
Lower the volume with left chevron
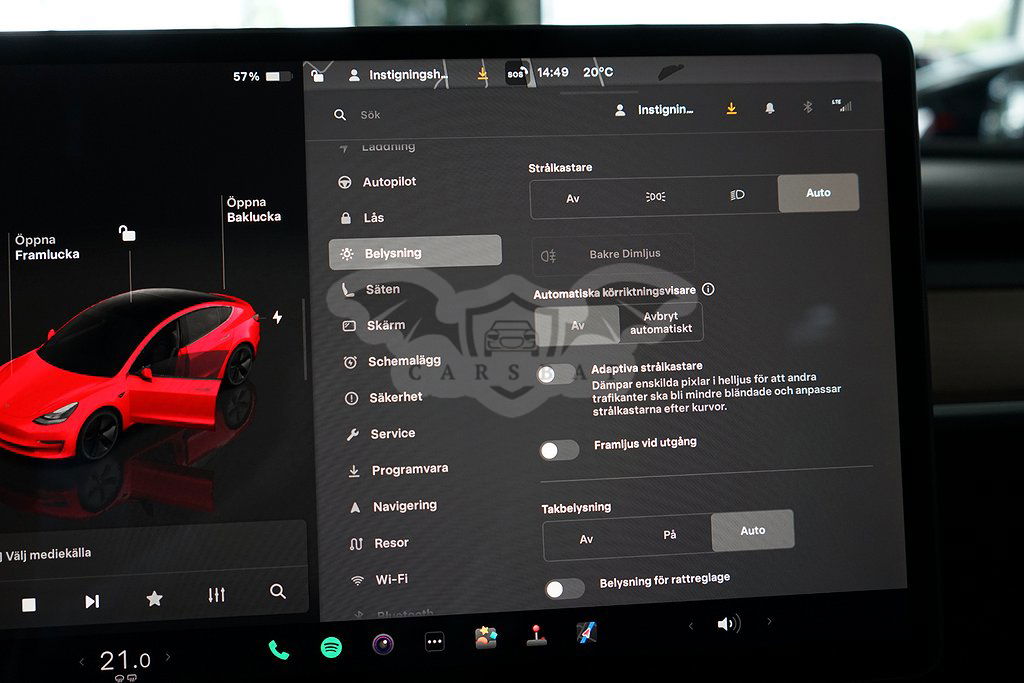click(690, 626)
